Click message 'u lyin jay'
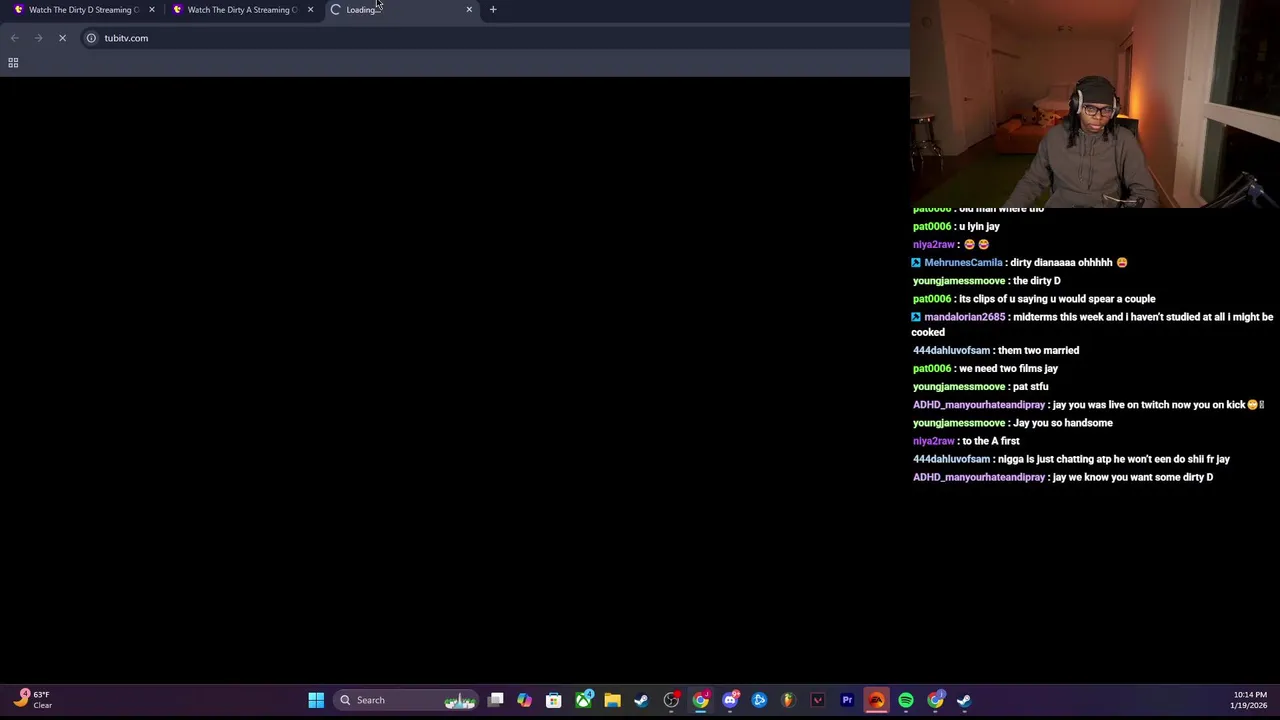 979,227
